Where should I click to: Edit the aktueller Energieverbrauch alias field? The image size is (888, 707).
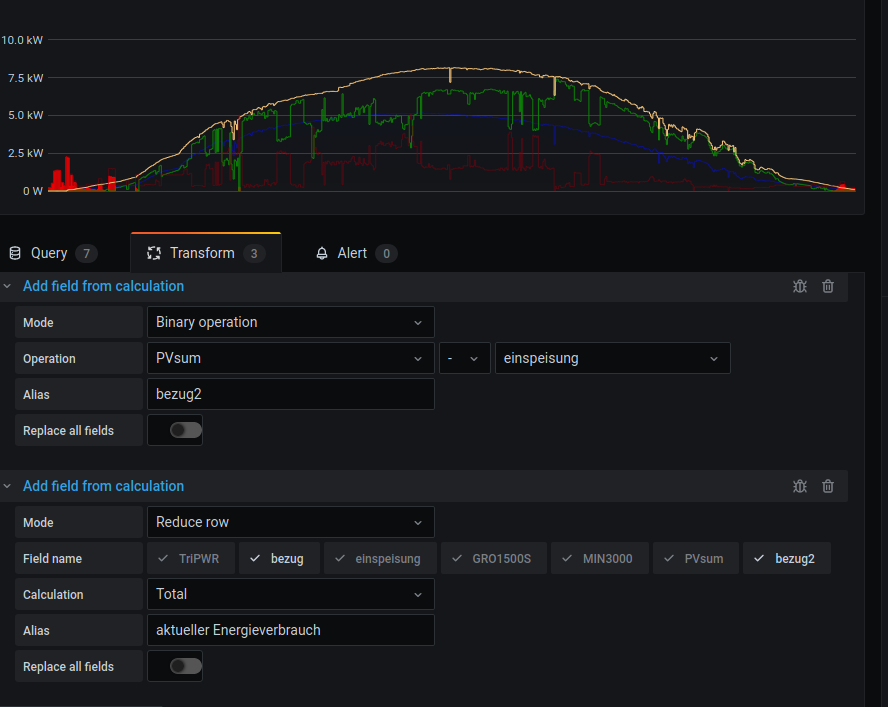coord(290,630)
